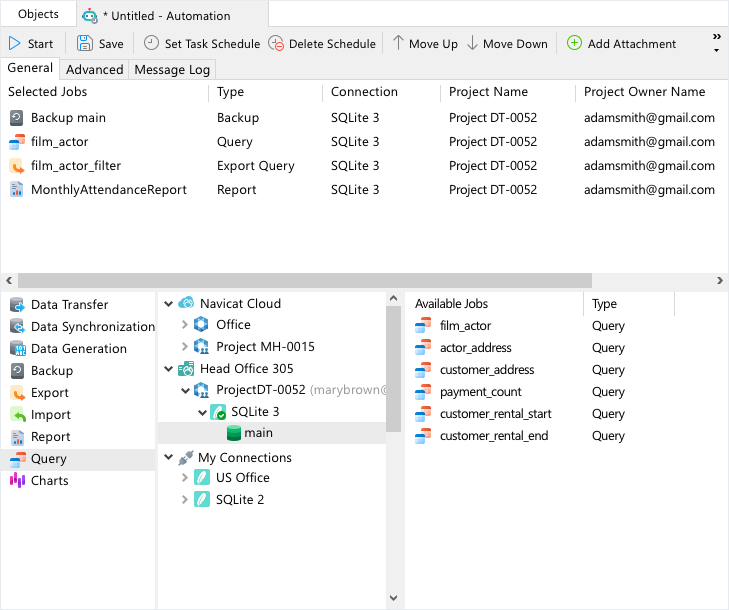Screen dimensions: 729x610
Task: Expand the US Office connection
Action: (185, 477)
